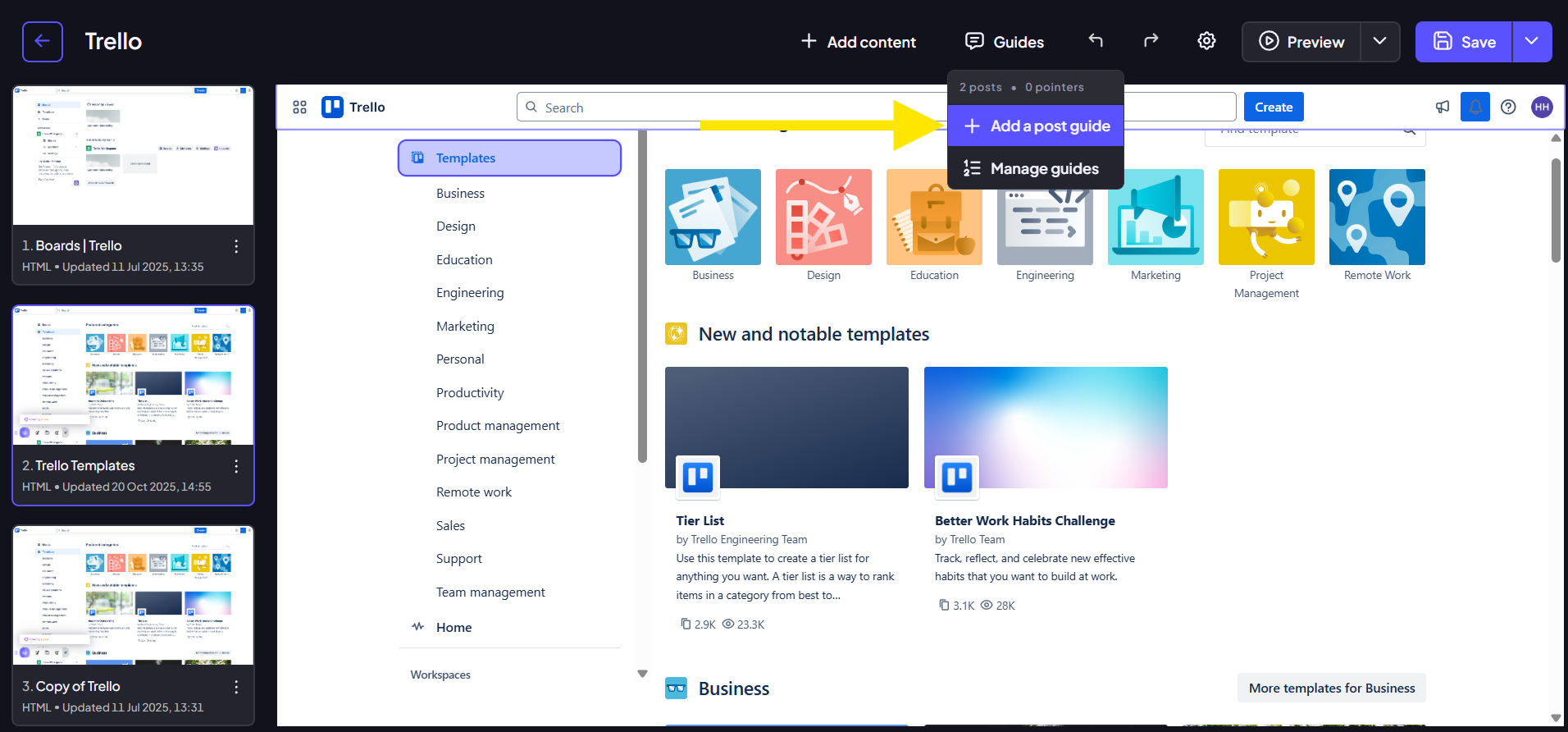Click the Tier List cover image

click(x=786, y=428)
